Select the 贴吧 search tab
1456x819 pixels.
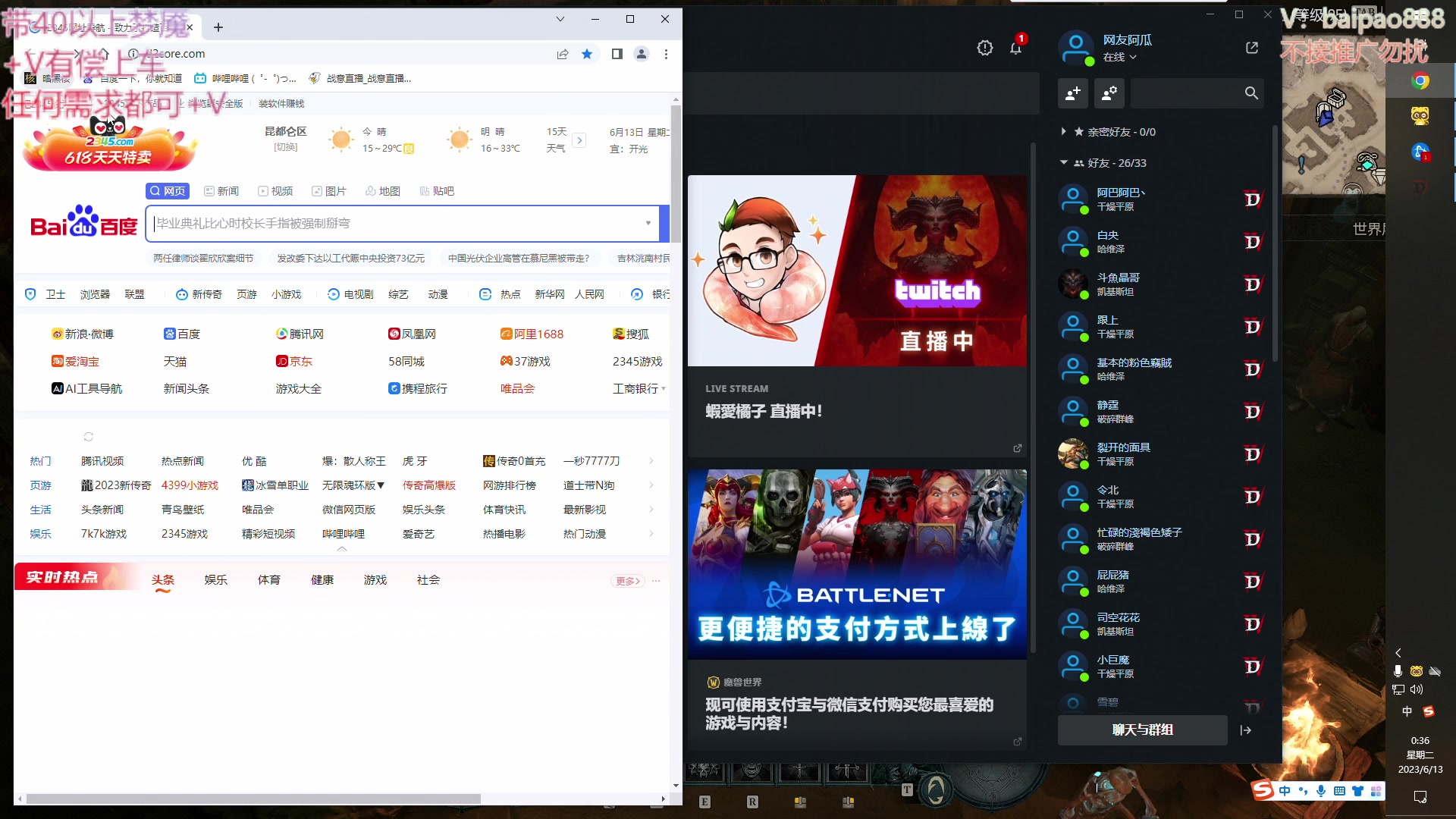coord(437,191)
